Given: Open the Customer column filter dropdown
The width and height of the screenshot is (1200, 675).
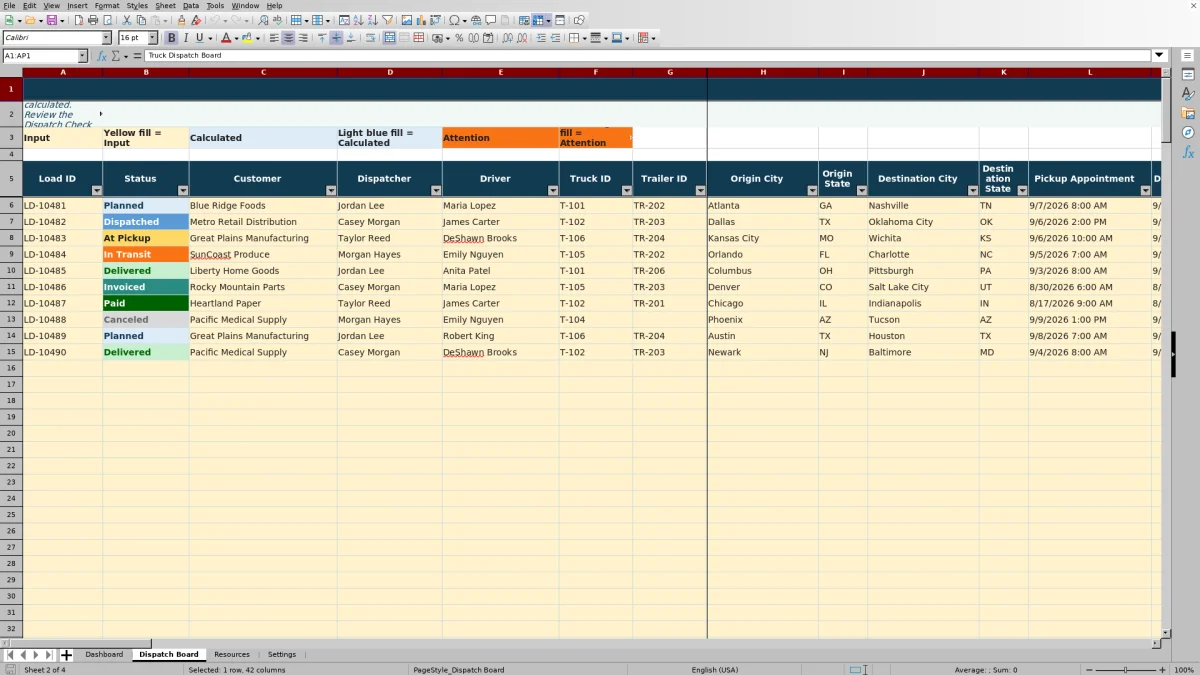Looking at the screenshot, I should pos(331,190).
